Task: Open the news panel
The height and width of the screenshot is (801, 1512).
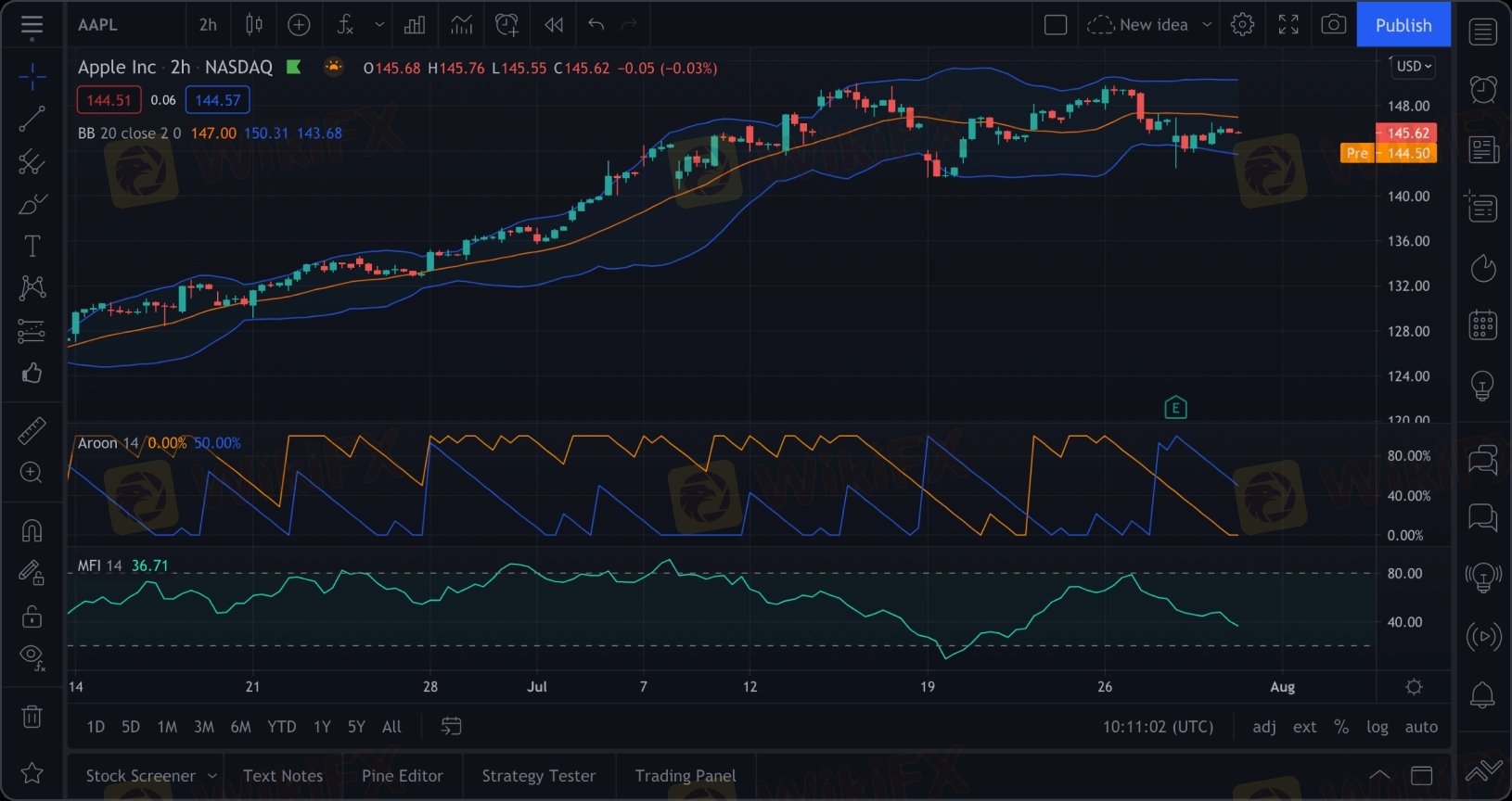Action: 1483,149
